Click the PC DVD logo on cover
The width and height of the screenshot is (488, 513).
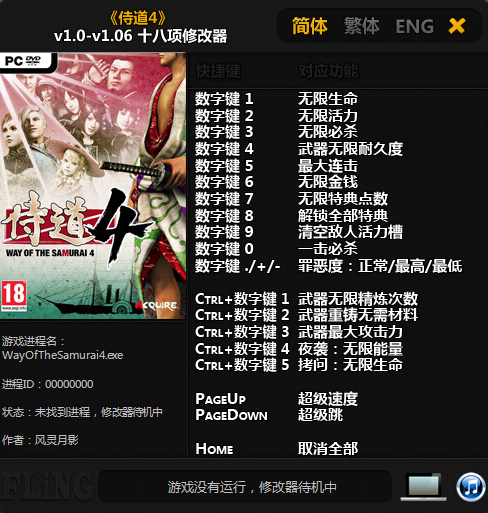coord(23,61)
